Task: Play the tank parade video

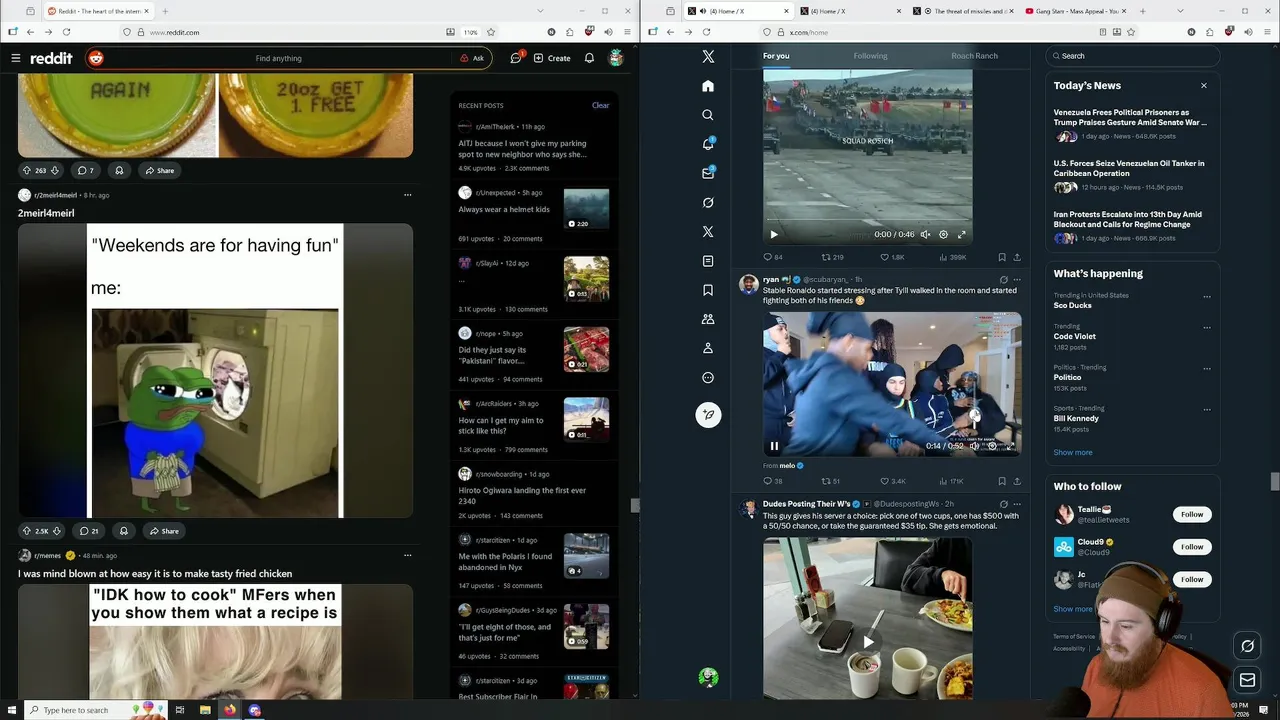Action: (x=773, y=234)
